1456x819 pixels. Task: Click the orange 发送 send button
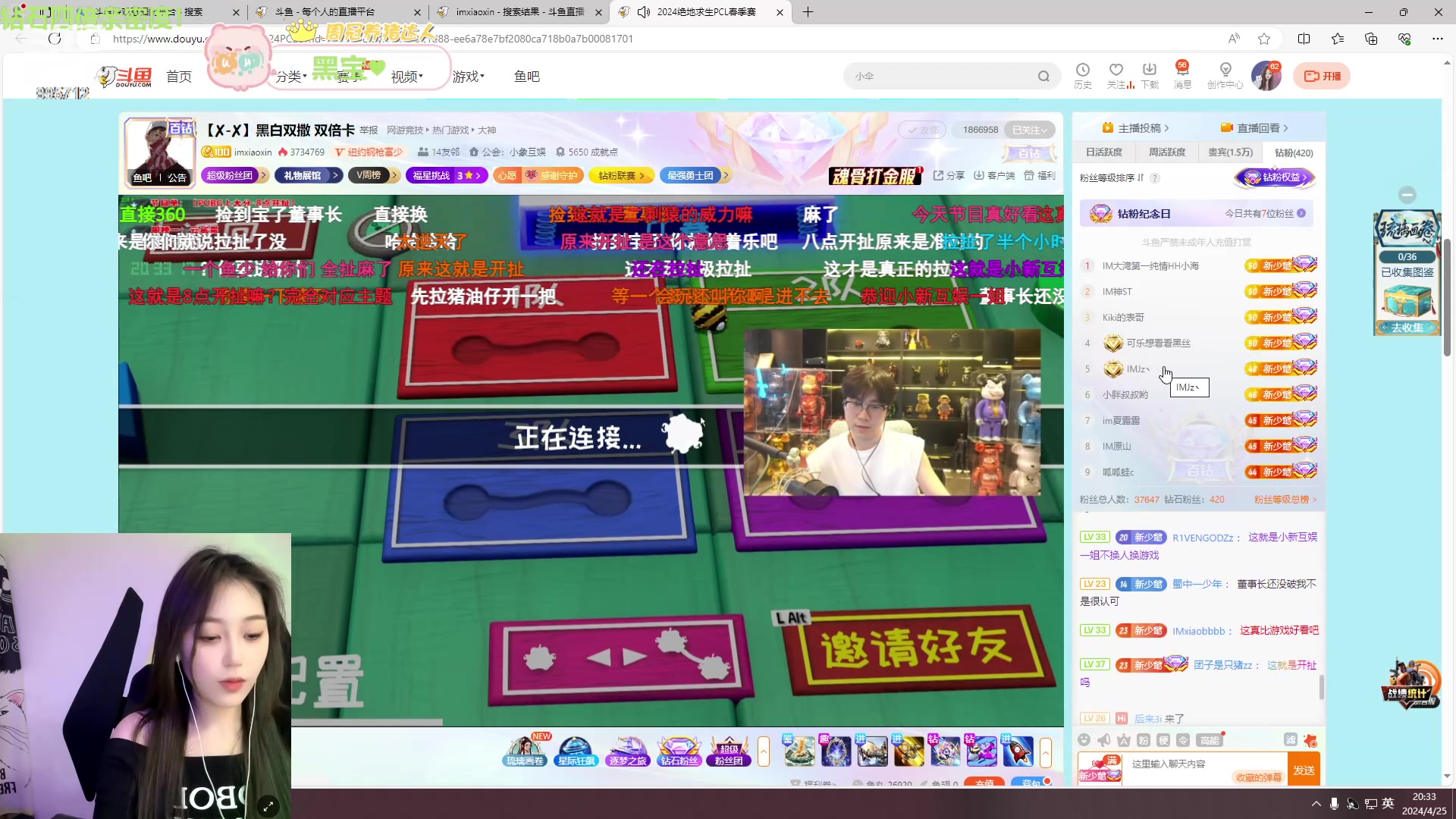tap(1304, 770)
